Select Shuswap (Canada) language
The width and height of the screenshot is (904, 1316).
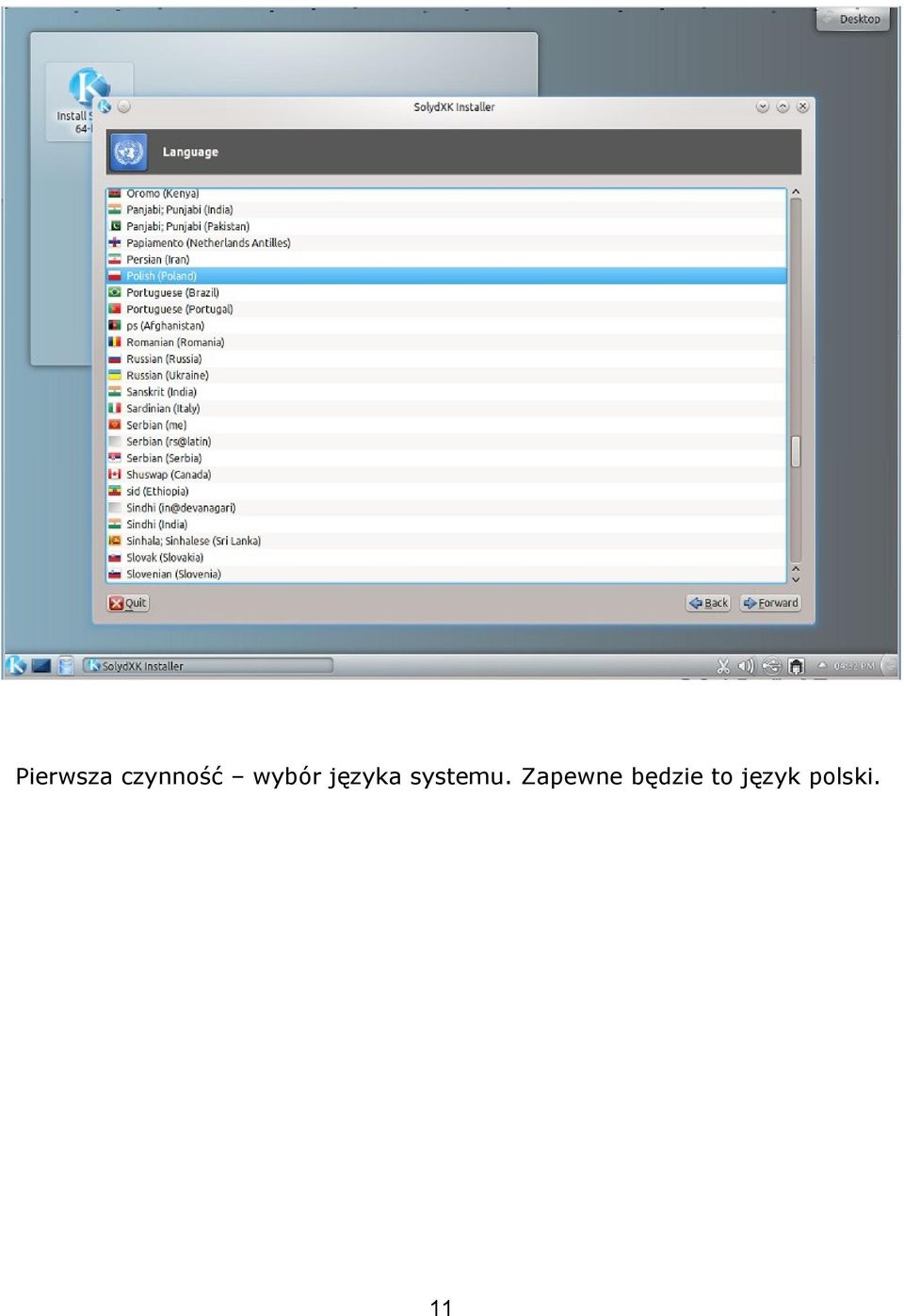pyautogui.click(x=446, y=475)
